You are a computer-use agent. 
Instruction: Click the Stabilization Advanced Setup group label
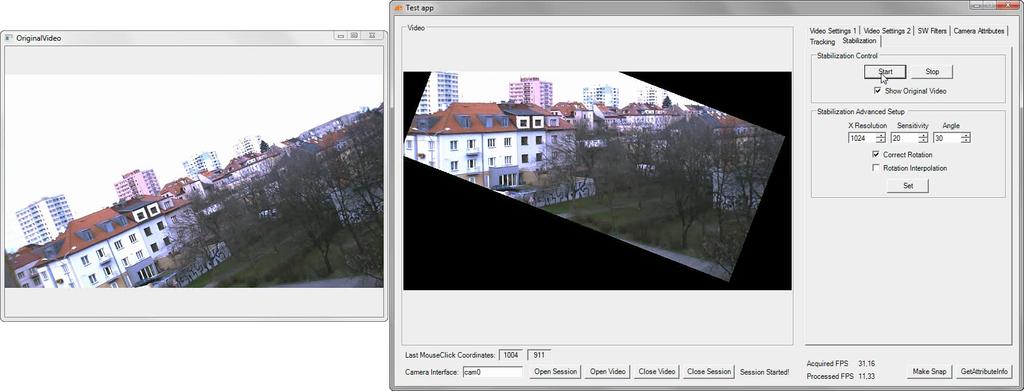(861, 112)
